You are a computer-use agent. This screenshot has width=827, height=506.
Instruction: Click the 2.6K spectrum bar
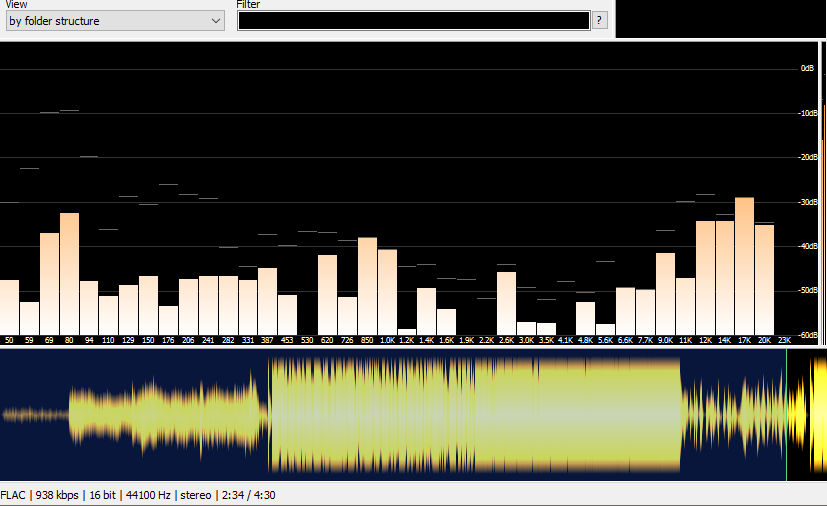(506, 302)
